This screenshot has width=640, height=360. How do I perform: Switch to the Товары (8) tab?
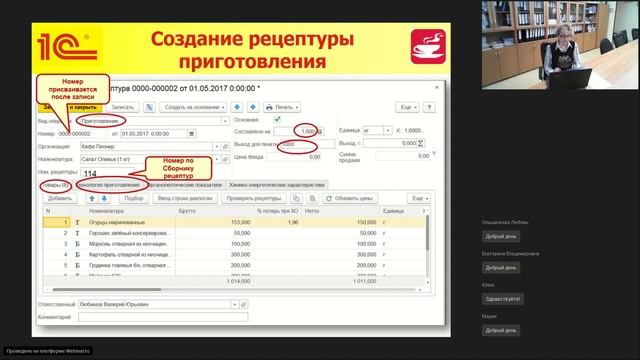56,185
